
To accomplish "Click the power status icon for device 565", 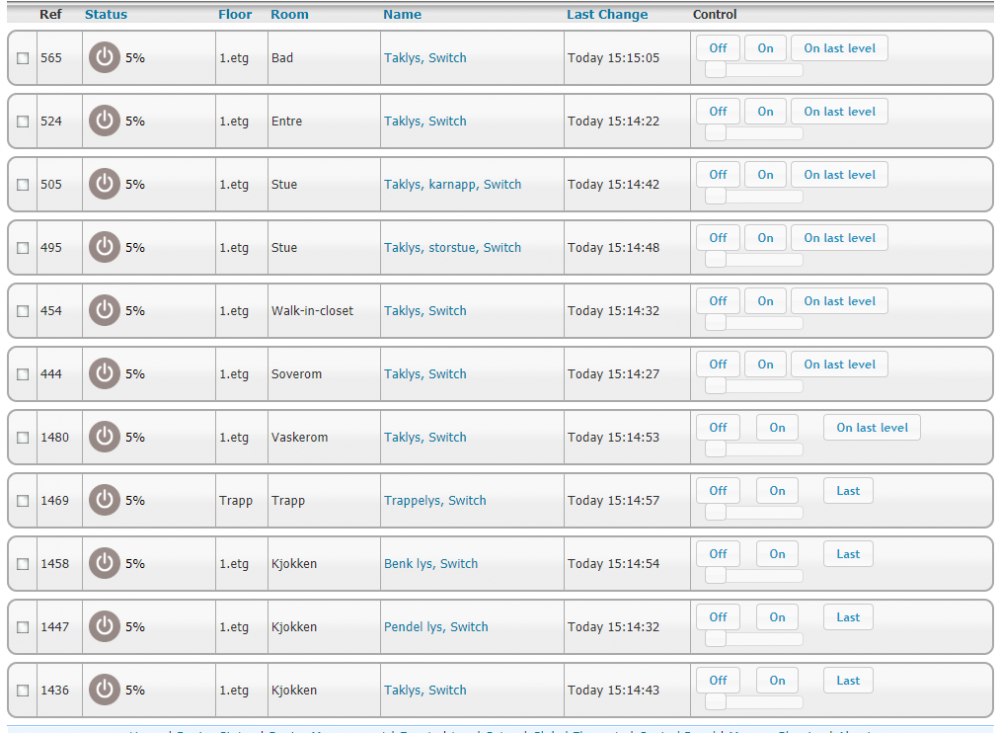I will coord(104,58).
